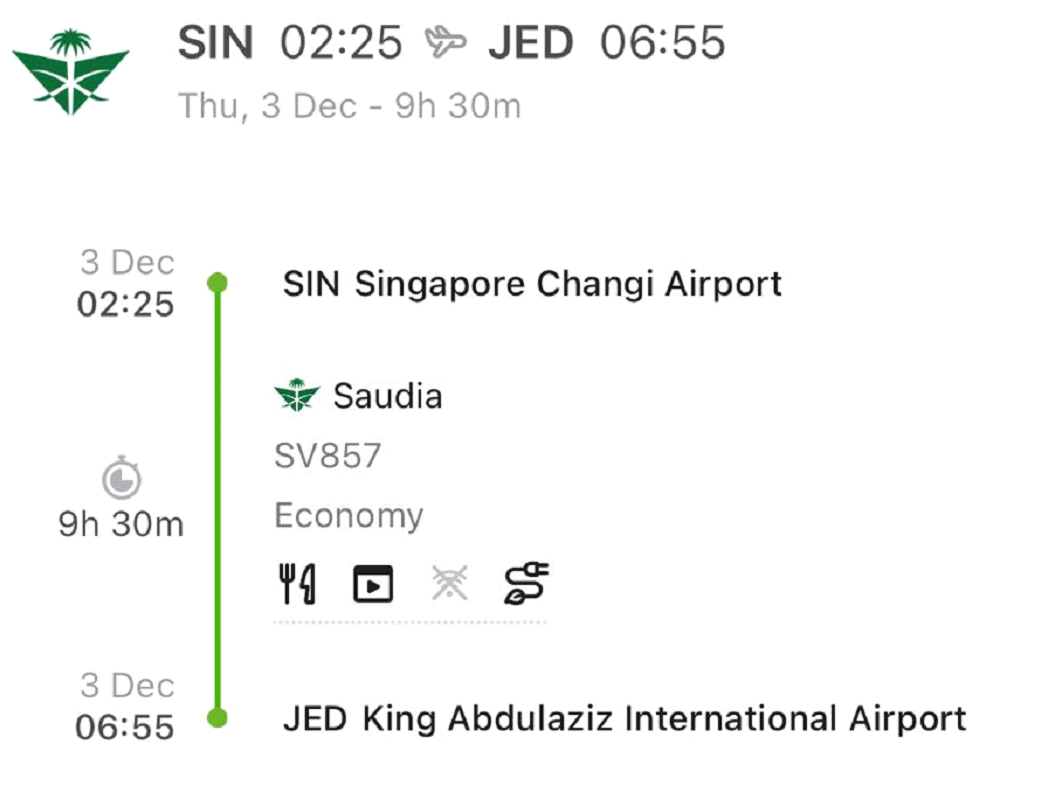Click the JED arrival code in header
The width and height of the screenshot is (1041, 787).
pos(531,43)
